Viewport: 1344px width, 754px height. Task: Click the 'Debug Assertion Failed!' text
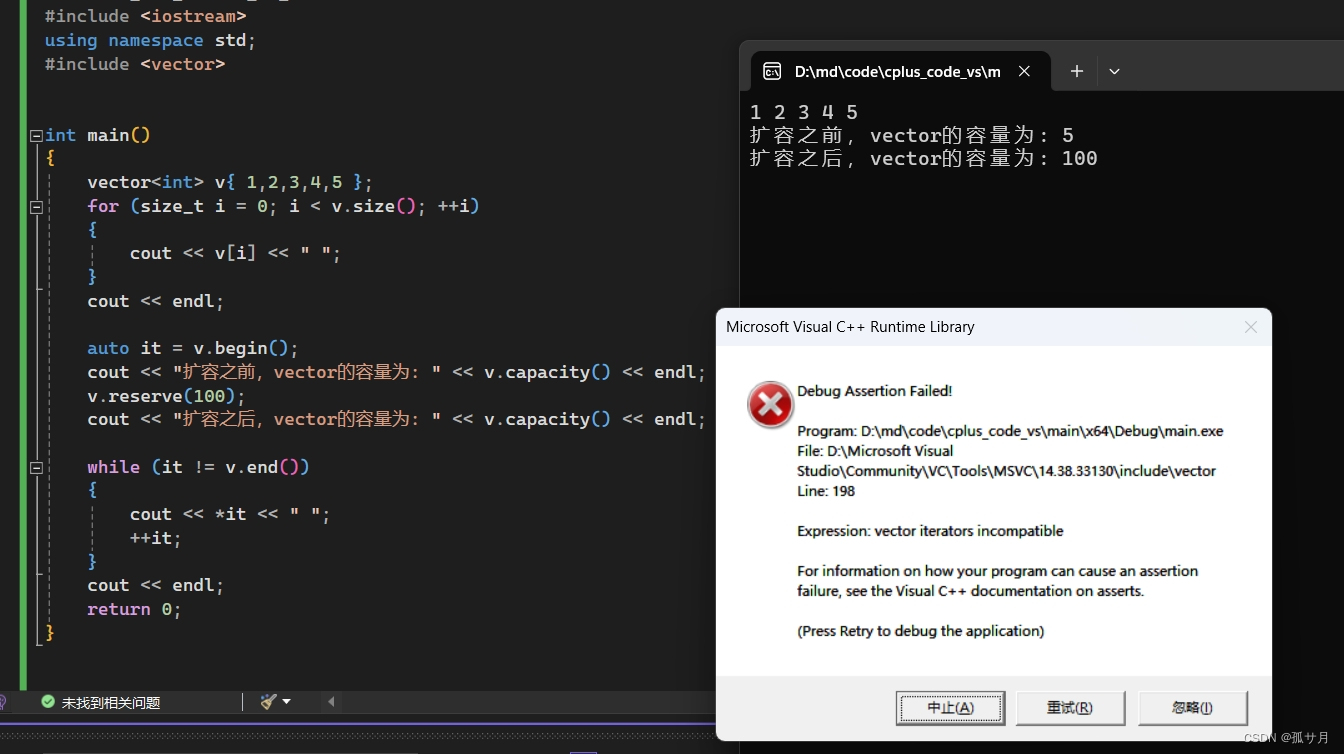(874, 391)
